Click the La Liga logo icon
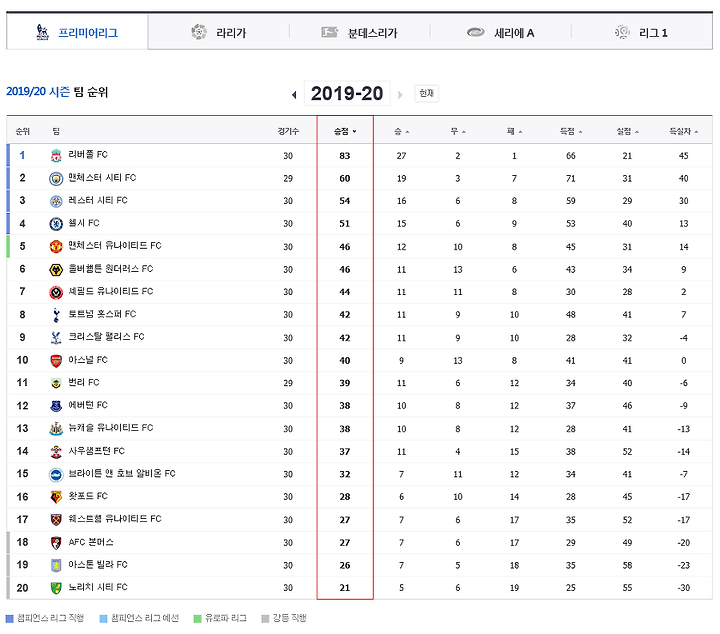 [x=199, y=32]
